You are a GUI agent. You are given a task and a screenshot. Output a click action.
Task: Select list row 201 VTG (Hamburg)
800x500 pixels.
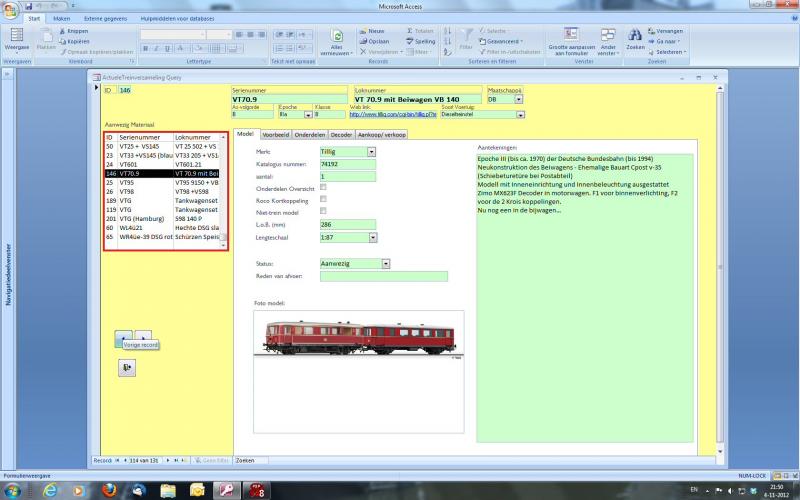pyautogui.click(x=162, y=218)
